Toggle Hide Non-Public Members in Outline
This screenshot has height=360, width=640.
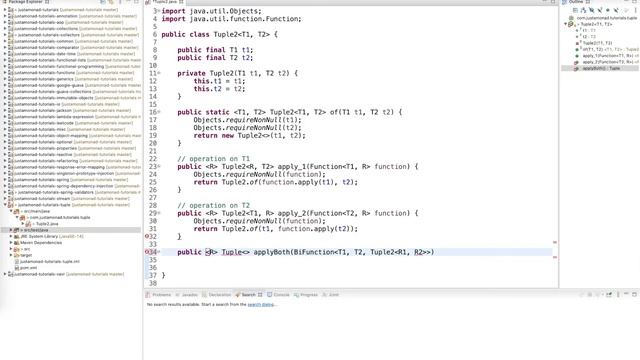pos(608,10)
